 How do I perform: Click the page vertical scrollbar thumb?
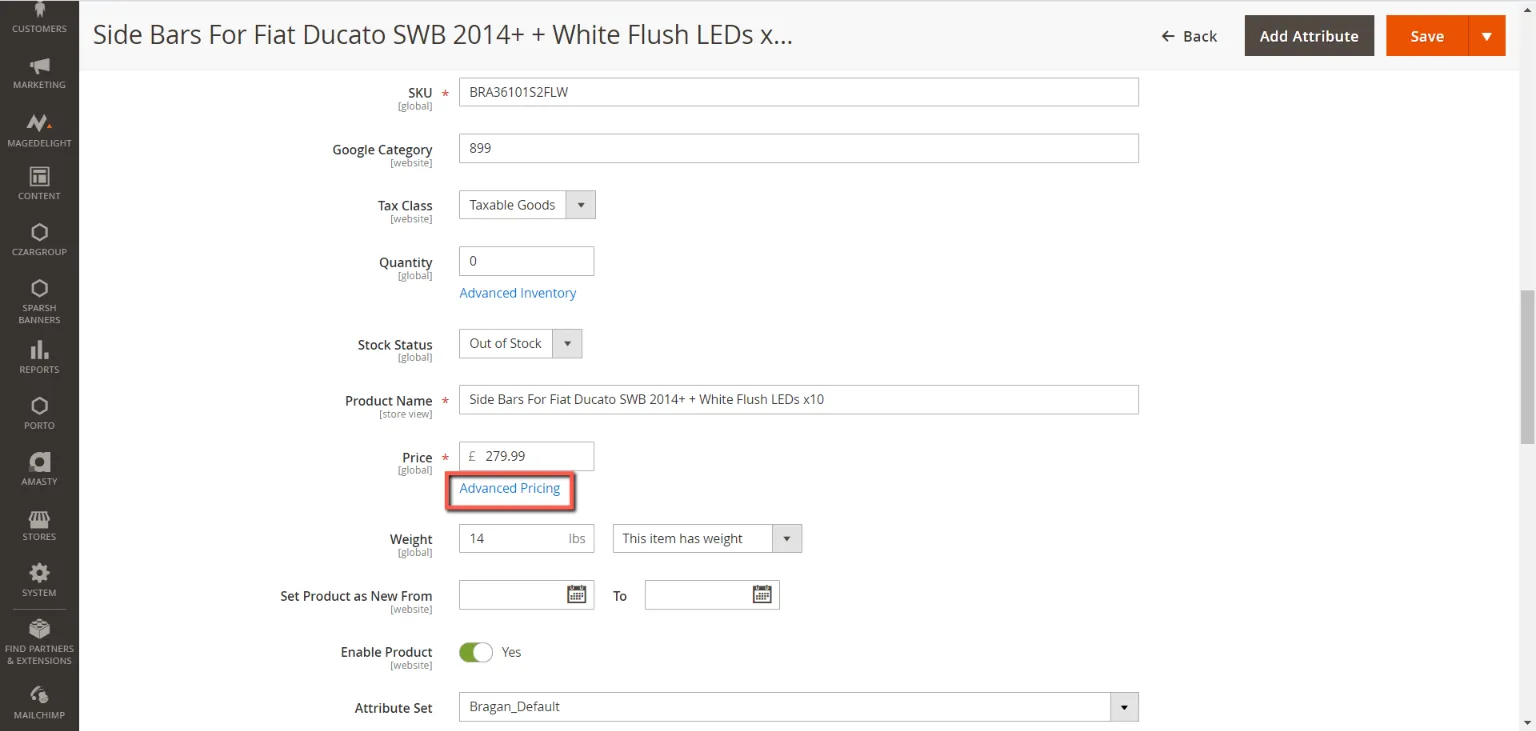[x=1527, y=367]
